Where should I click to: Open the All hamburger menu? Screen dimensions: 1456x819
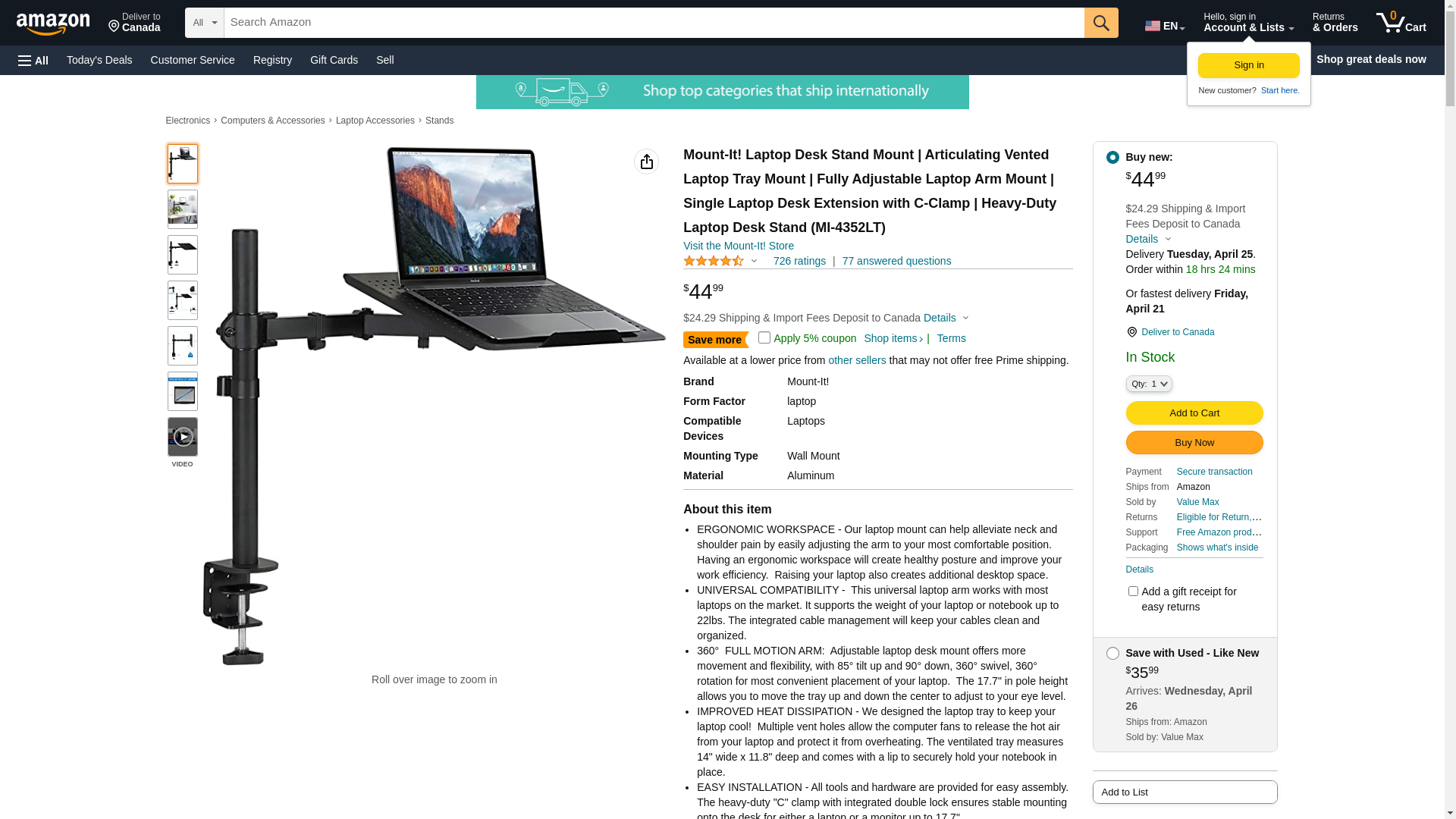33,61
